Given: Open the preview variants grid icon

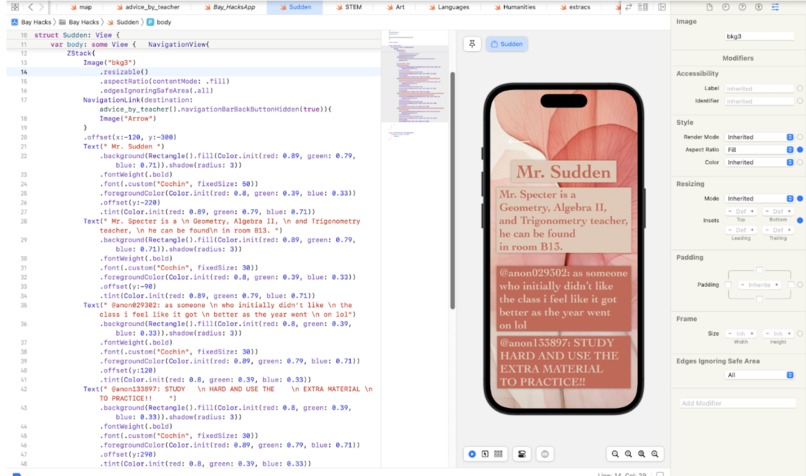Looking at the screenshot, I should [x=498, y=454].
